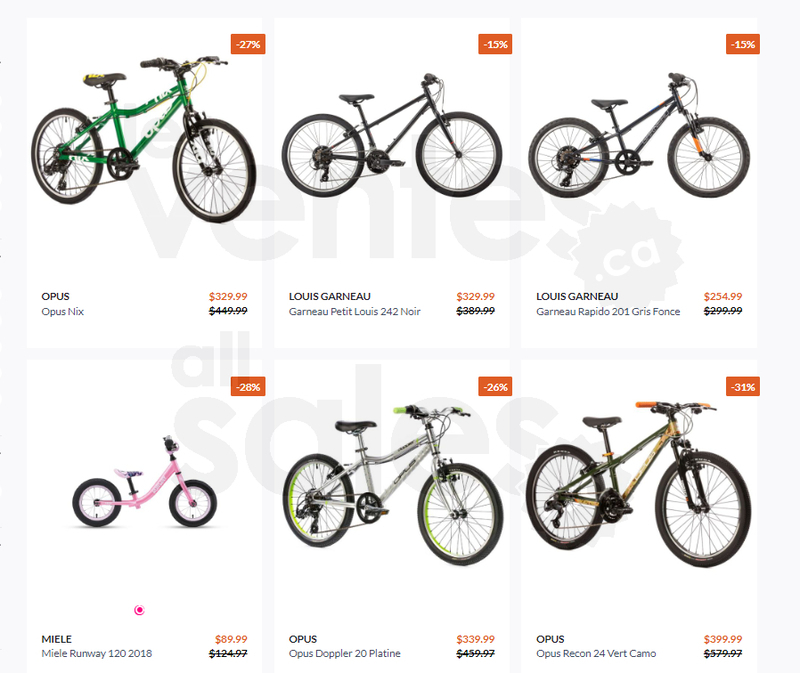Open the pink Miele Runway balance bike image
The image size is (800, 673).
145,482
